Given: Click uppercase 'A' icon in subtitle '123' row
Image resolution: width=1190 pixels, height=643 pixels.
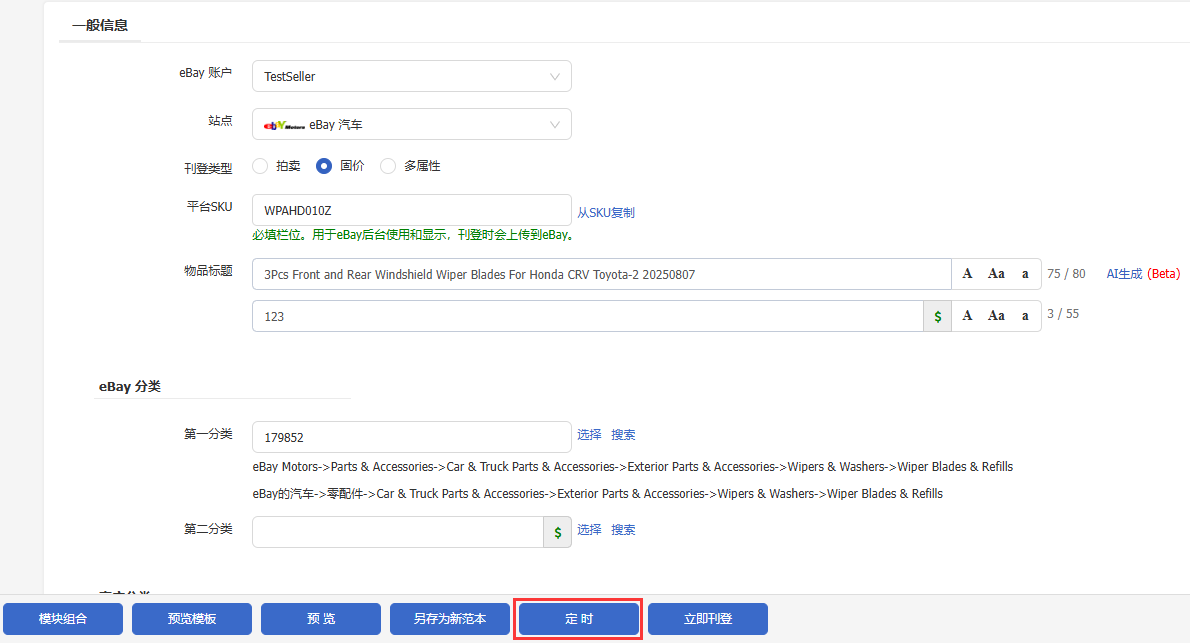Looking at the screenshot, I should coord(967,316).
